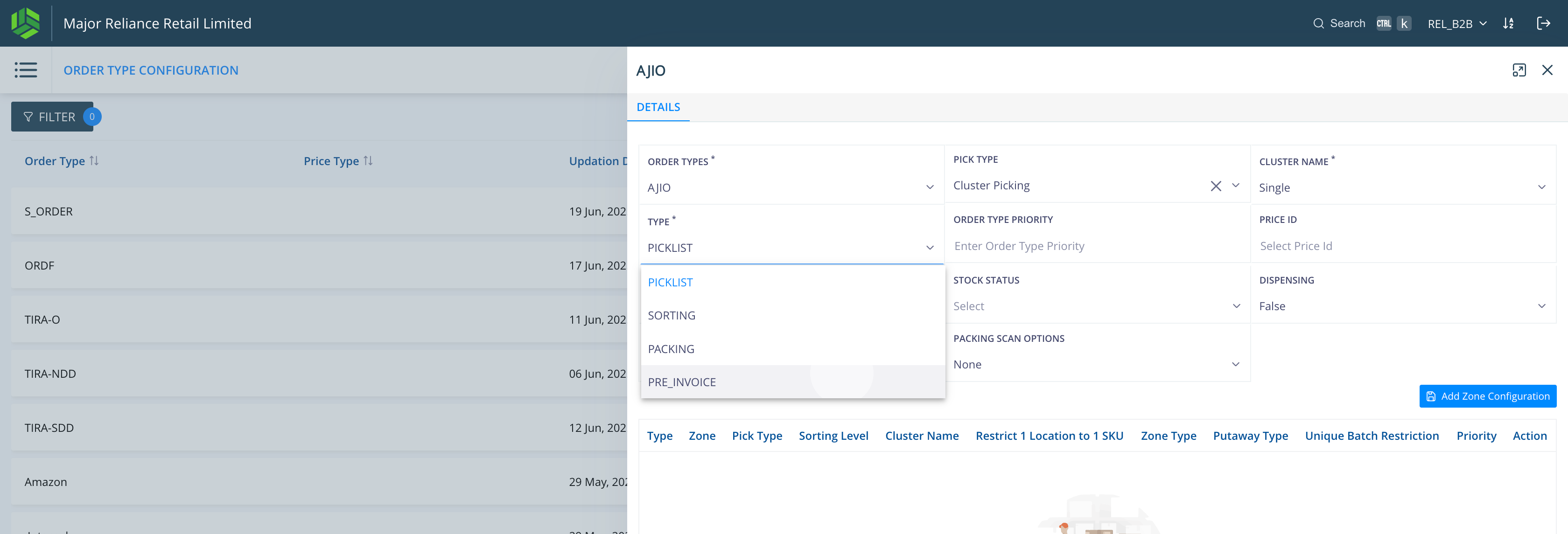Image resolution: width=1568 pixels, height=534 pixels.
Task: Click the 19 Jun updation date cell
Action: pyautogui.click(x=597, y=211)
